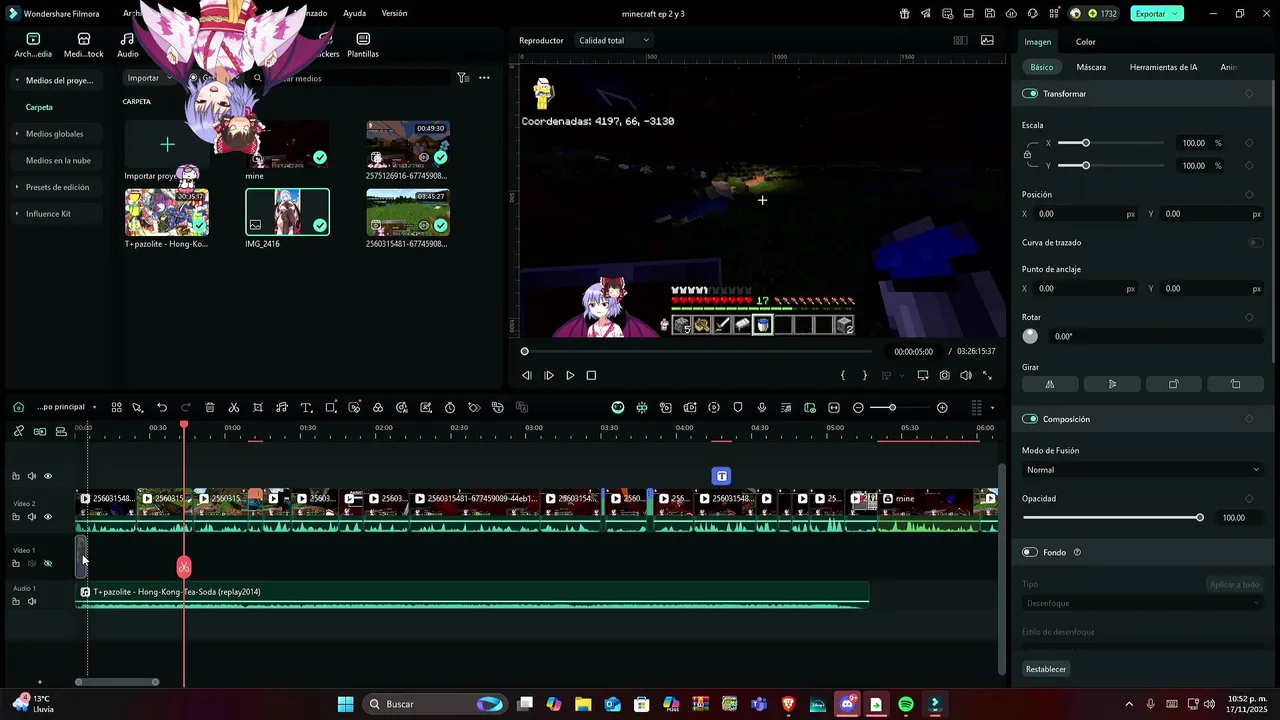The width and height of the screenshot is (1280, 720).
Task: Zoom in timeline with plus icon
Action: 942,408
